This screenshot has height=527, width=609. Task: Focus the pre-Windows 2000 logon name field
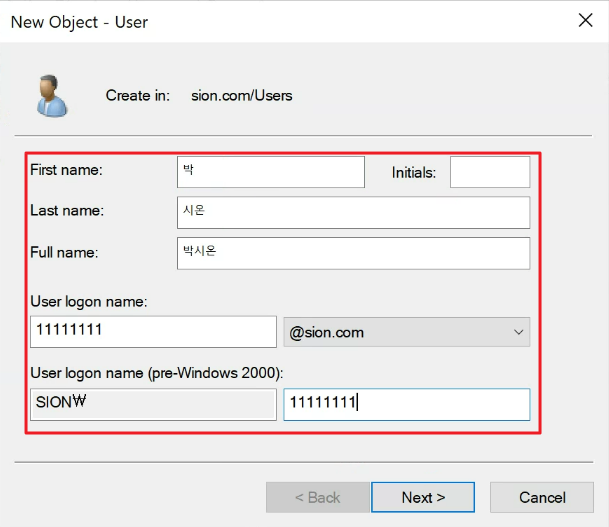point(407,404)
